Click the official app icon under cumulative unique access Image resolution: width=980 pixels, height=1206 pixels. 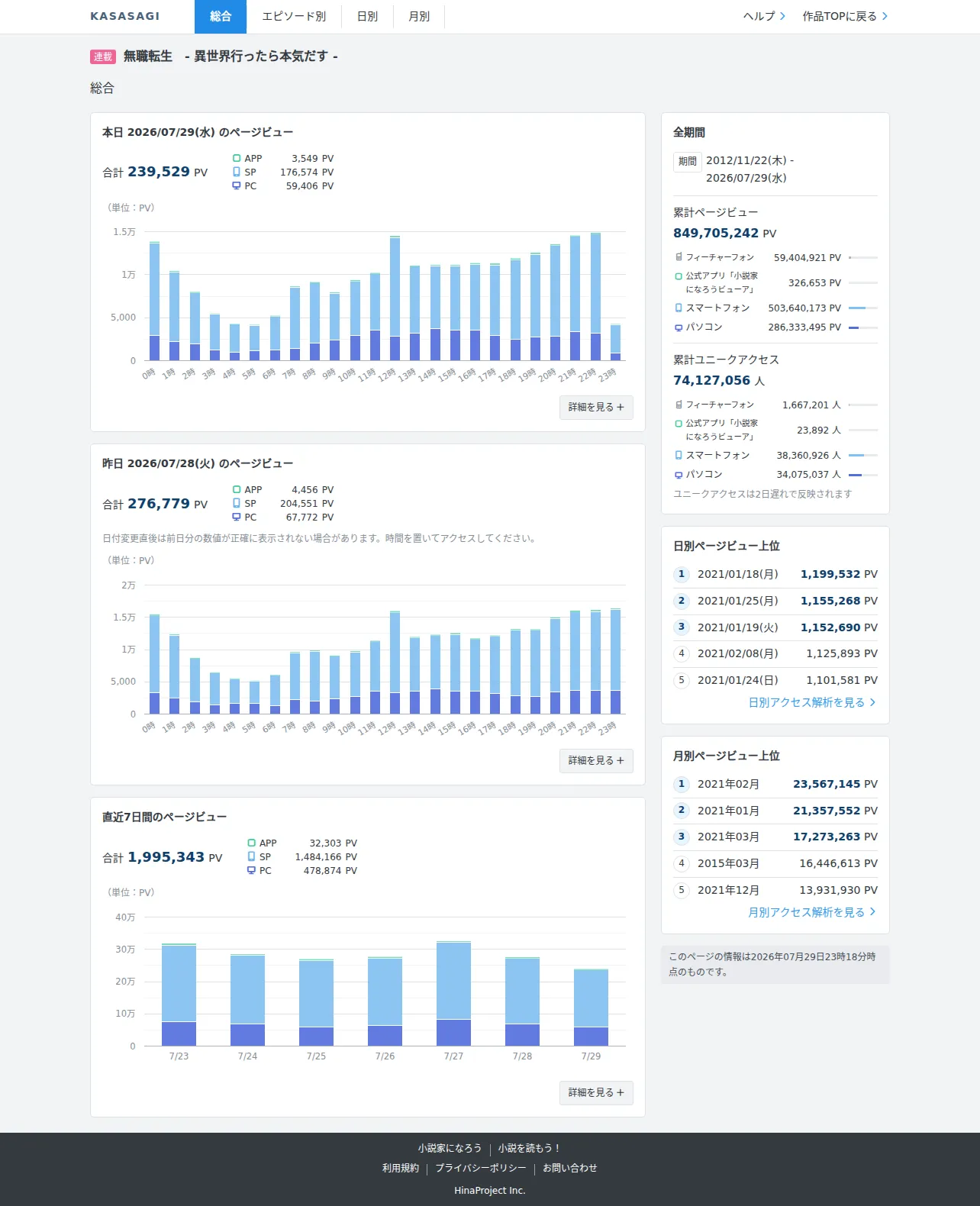[x=679, y=423]
